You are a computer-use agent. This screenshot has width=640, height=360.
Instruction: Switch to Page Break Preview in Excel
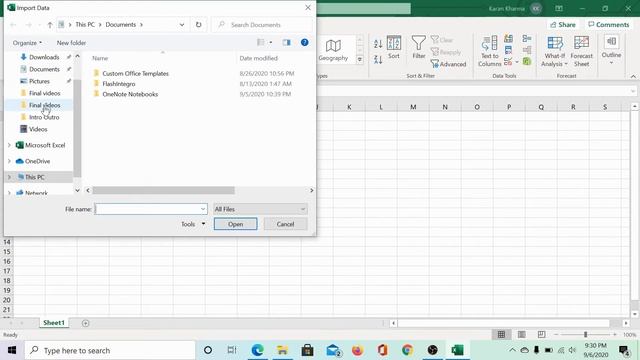click(541, 335)
